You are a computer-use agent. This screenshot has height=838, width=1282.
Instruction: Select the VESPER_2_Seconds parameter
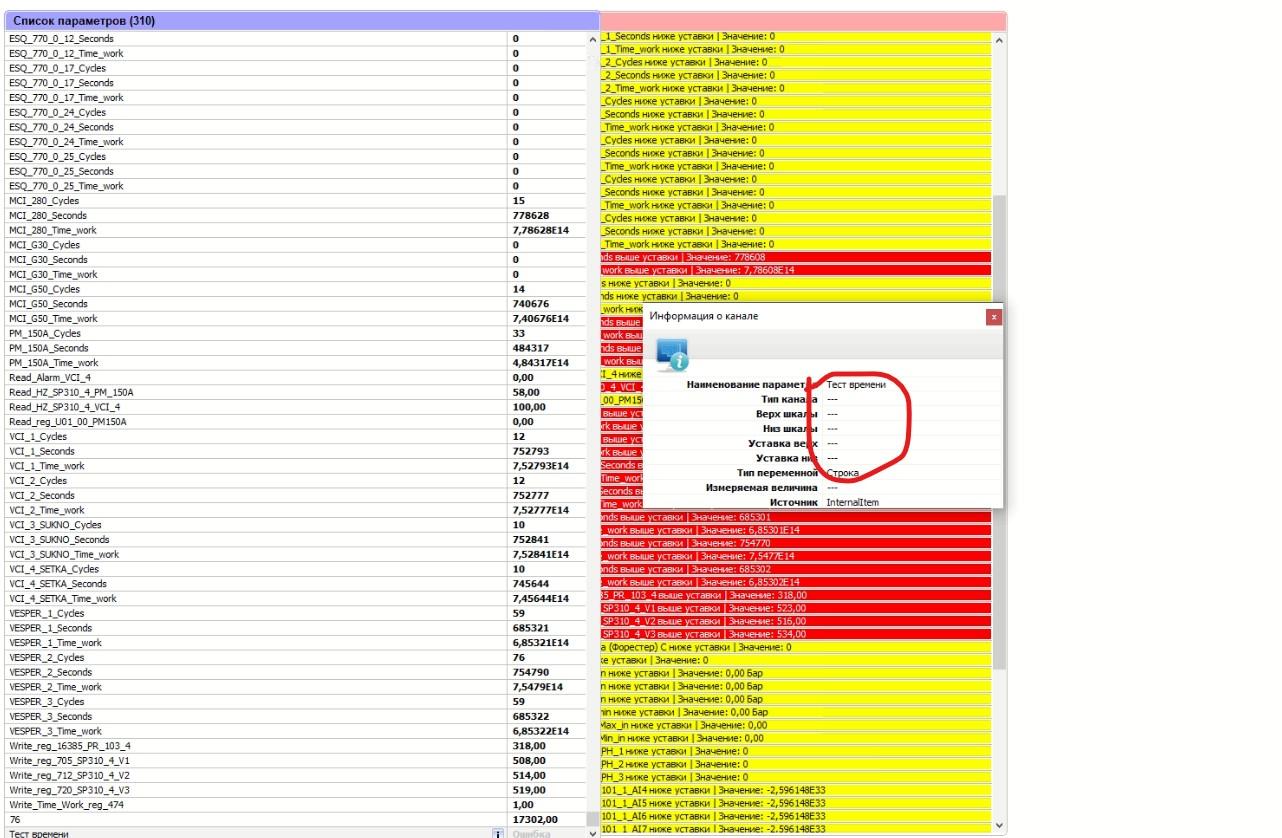295,672
